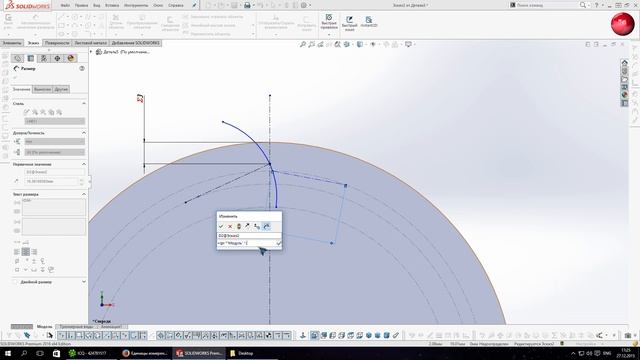This screenshot has height=360, width=640.
Task: Collapse the Первичное значение section
Action: (x=84, y=164)
